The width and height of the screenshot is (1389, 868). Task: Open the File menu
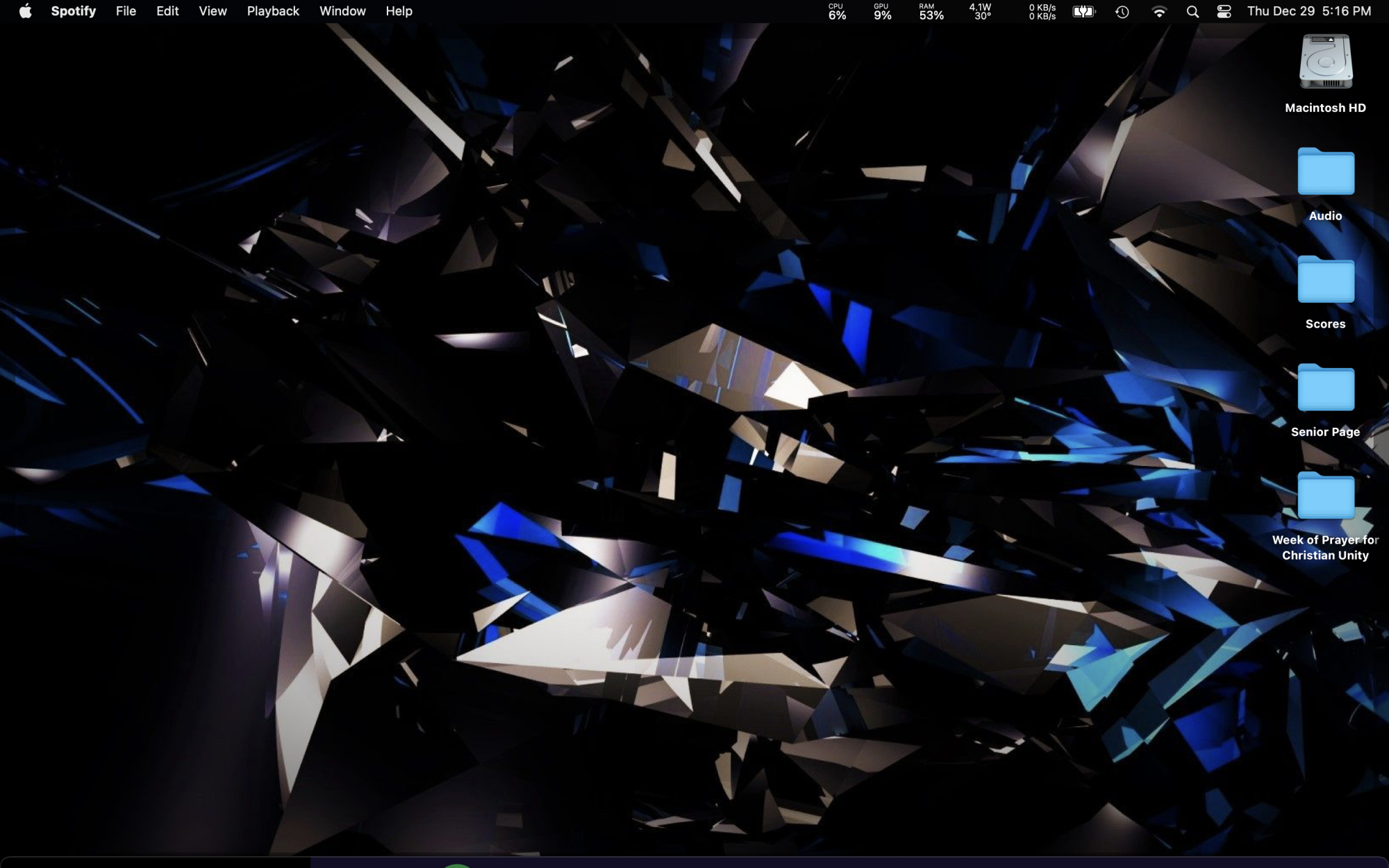(x=126, y=11)
